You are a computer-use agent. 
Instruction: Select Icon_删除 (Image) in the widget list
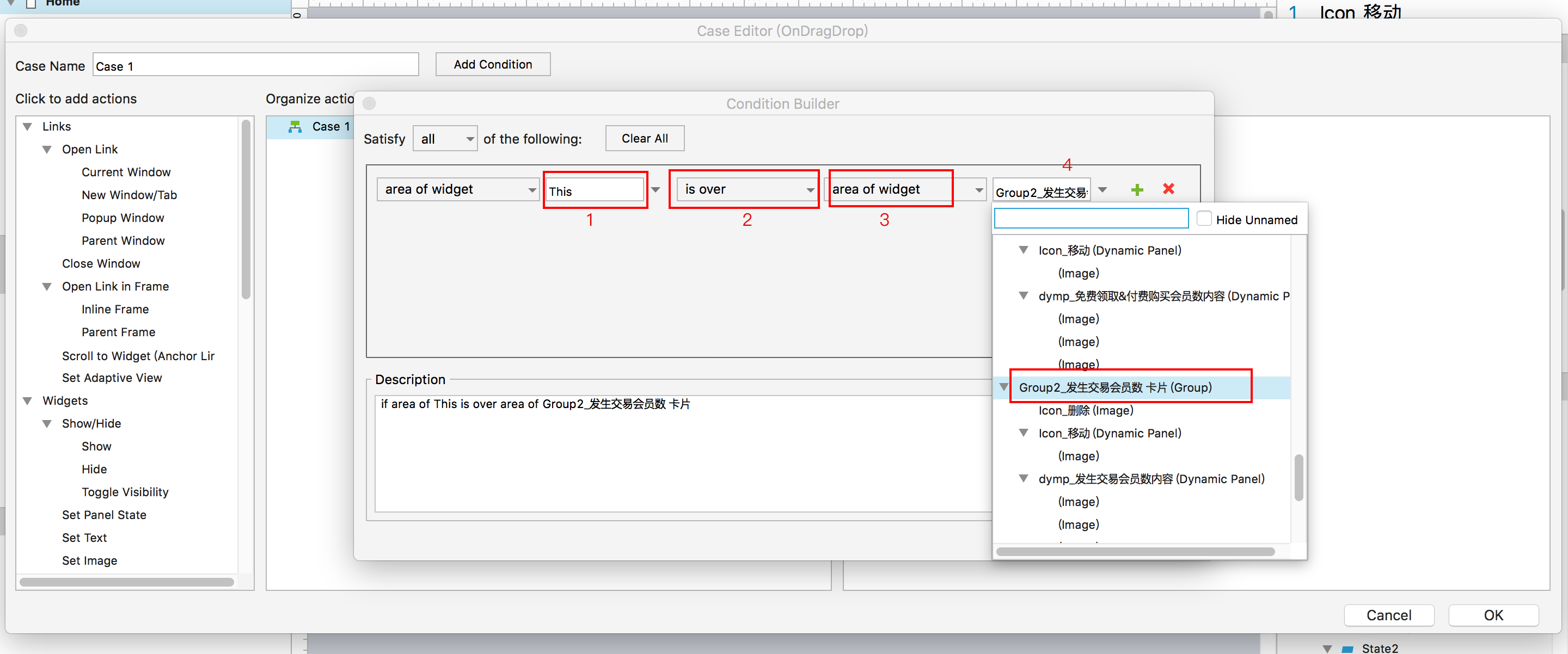(x=1085, y=410)
